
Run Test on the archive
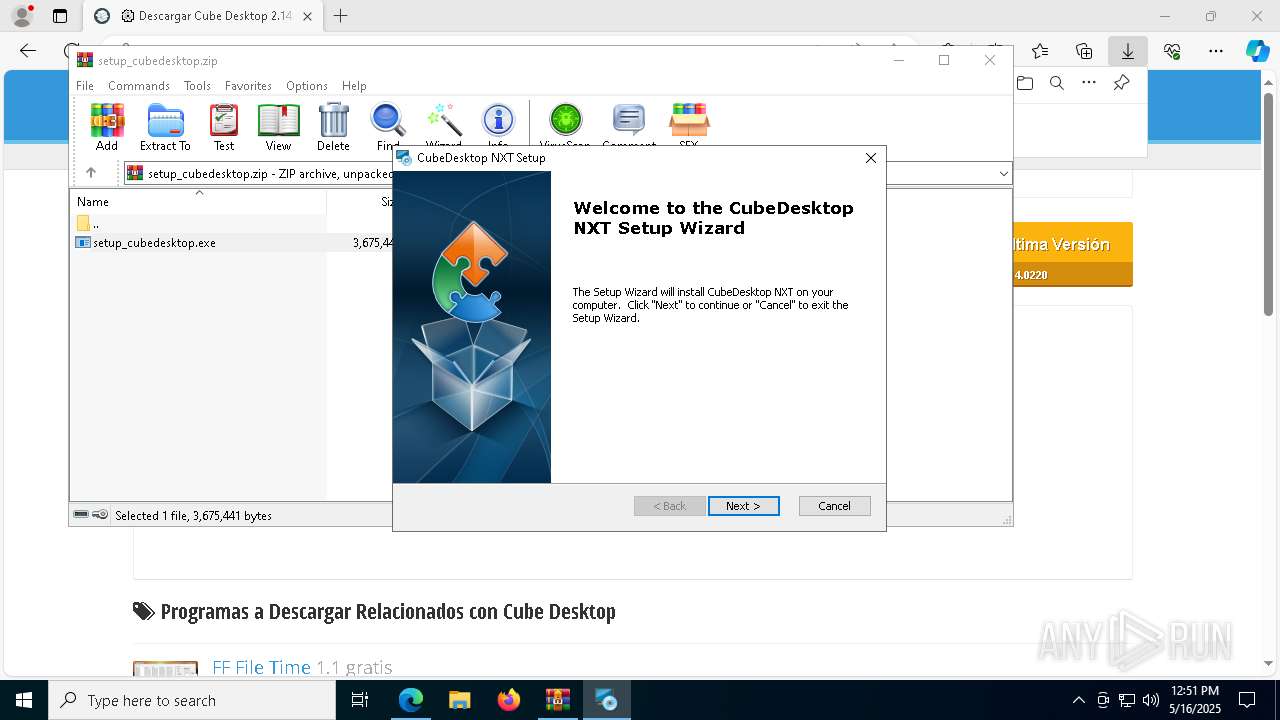[x=224, y=127]
